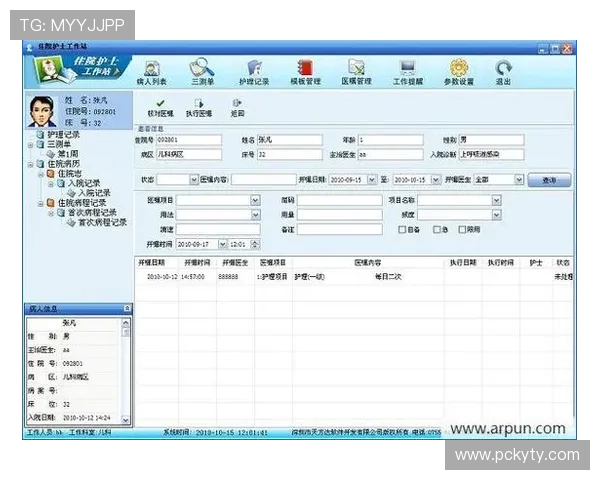The image size is (600, 480).
Task: Open the 开嘱时间 date 2010-09-17 dropdown
Action: coord(222,244)
